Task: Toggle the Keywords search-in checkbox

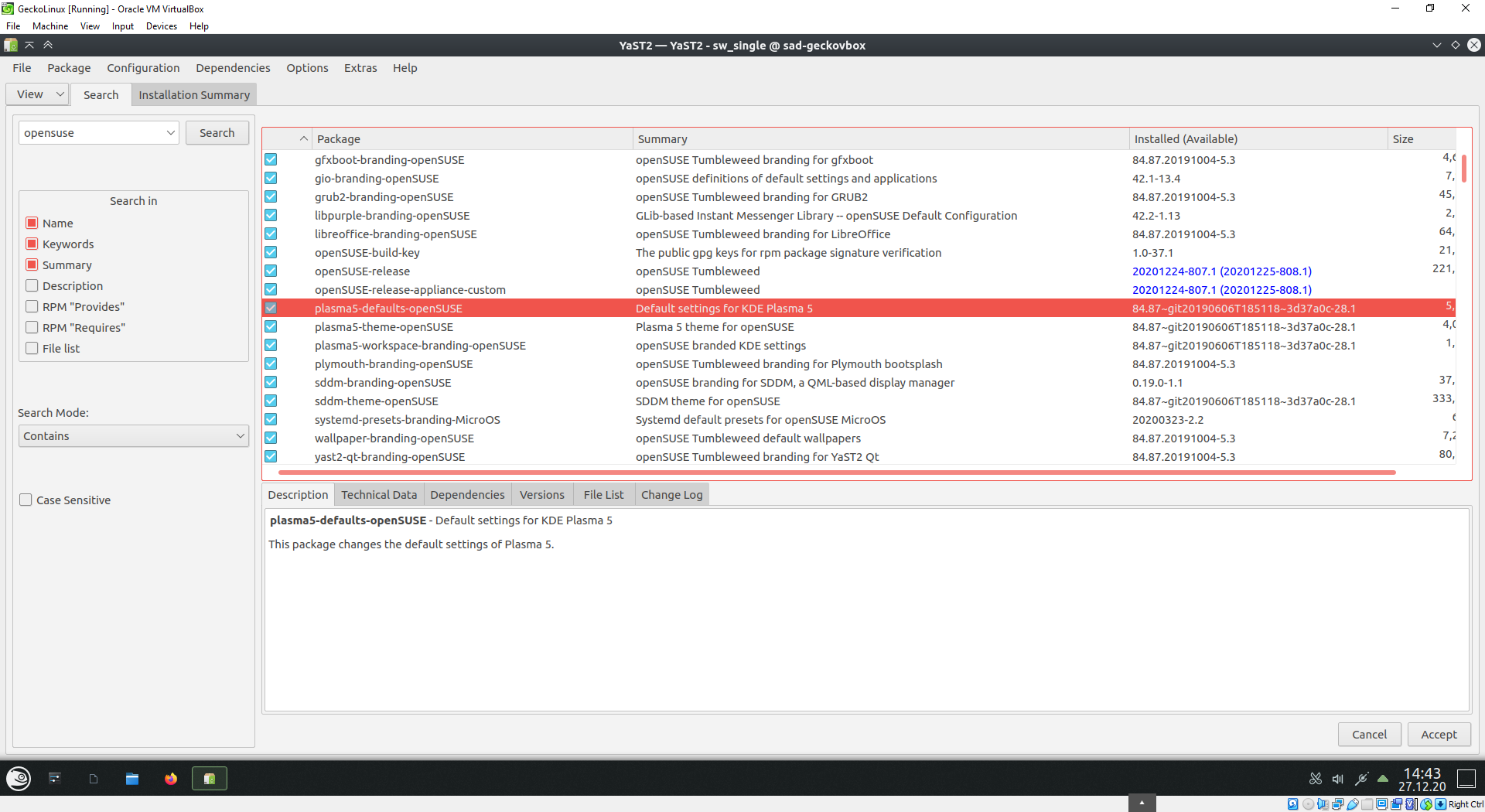Action: tap(32, 244)
